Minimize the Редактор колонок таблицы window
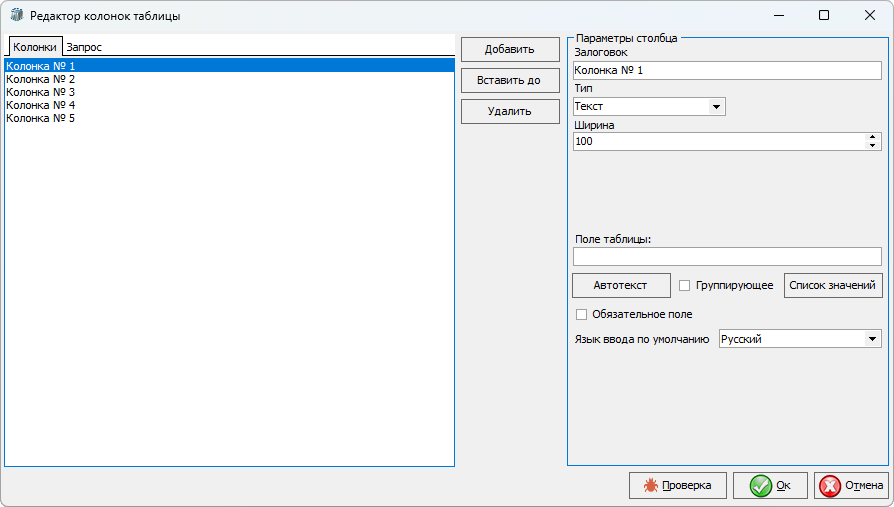Screen dimensions: 894x507 779,15
